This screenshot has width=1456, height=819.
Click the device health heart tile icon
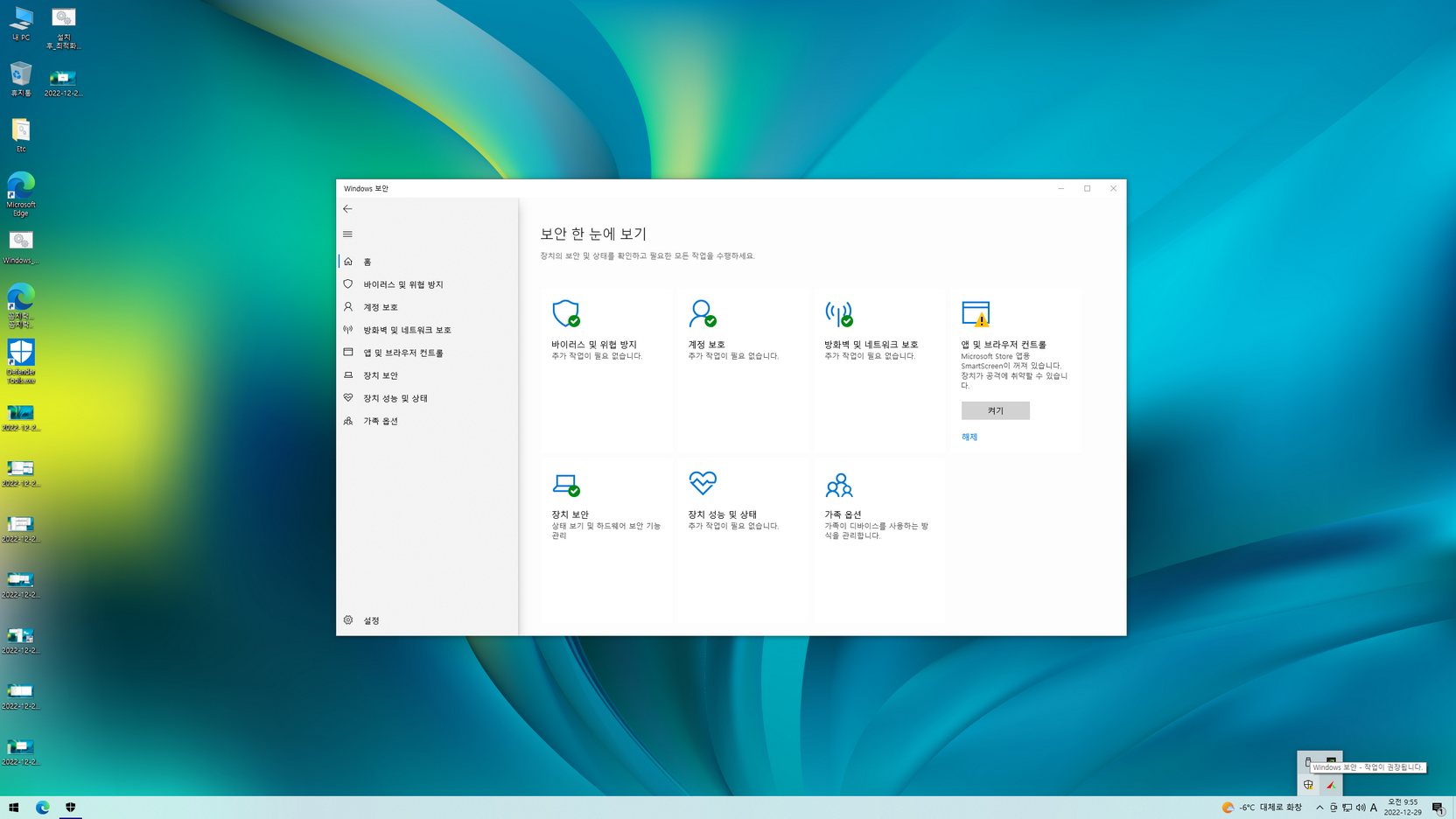tap(703, 483)
